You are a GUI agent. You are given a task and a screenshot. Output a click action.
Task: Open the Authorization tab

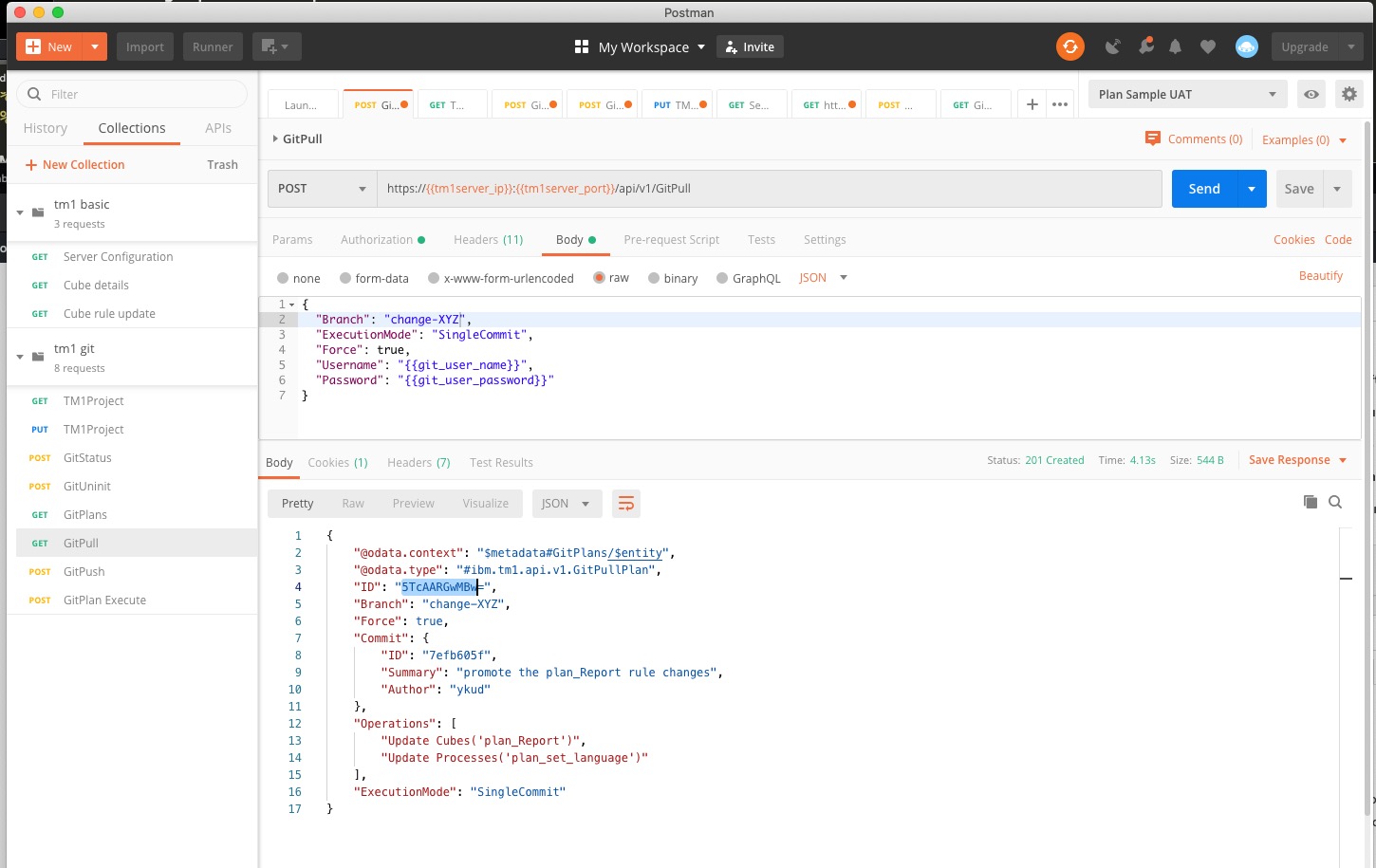point(382,240)
